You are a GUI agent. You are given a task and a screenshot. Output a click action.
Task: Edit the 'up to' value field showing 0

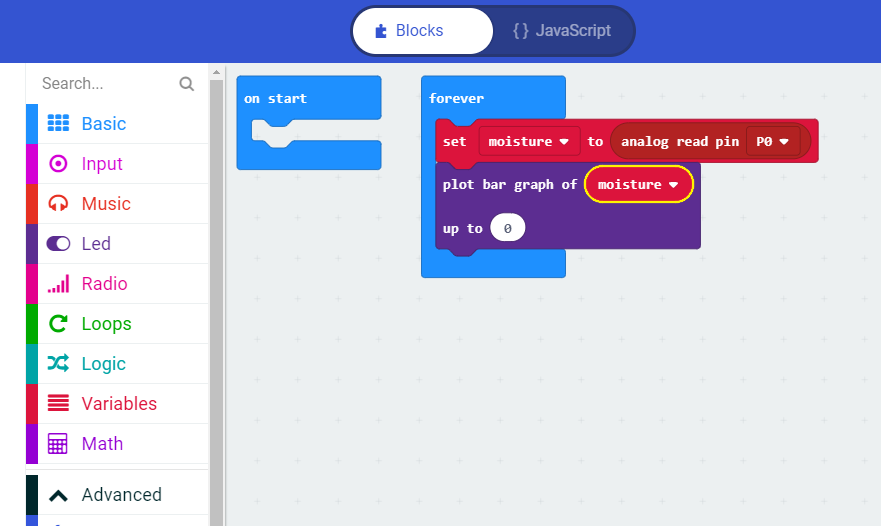pyautogui.click(x=508, y=229)
